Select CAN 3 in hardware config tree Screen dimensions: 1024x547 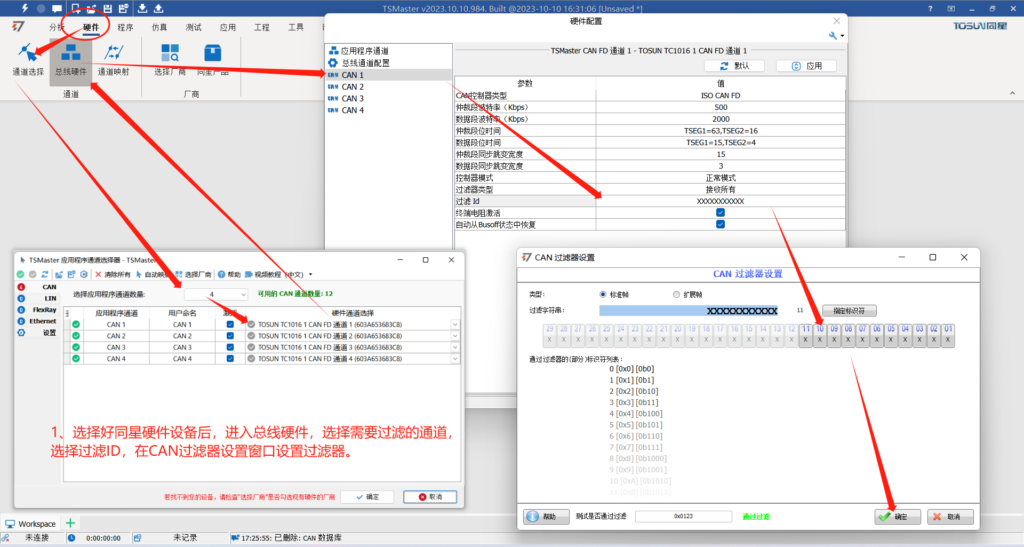coord(352,99)
